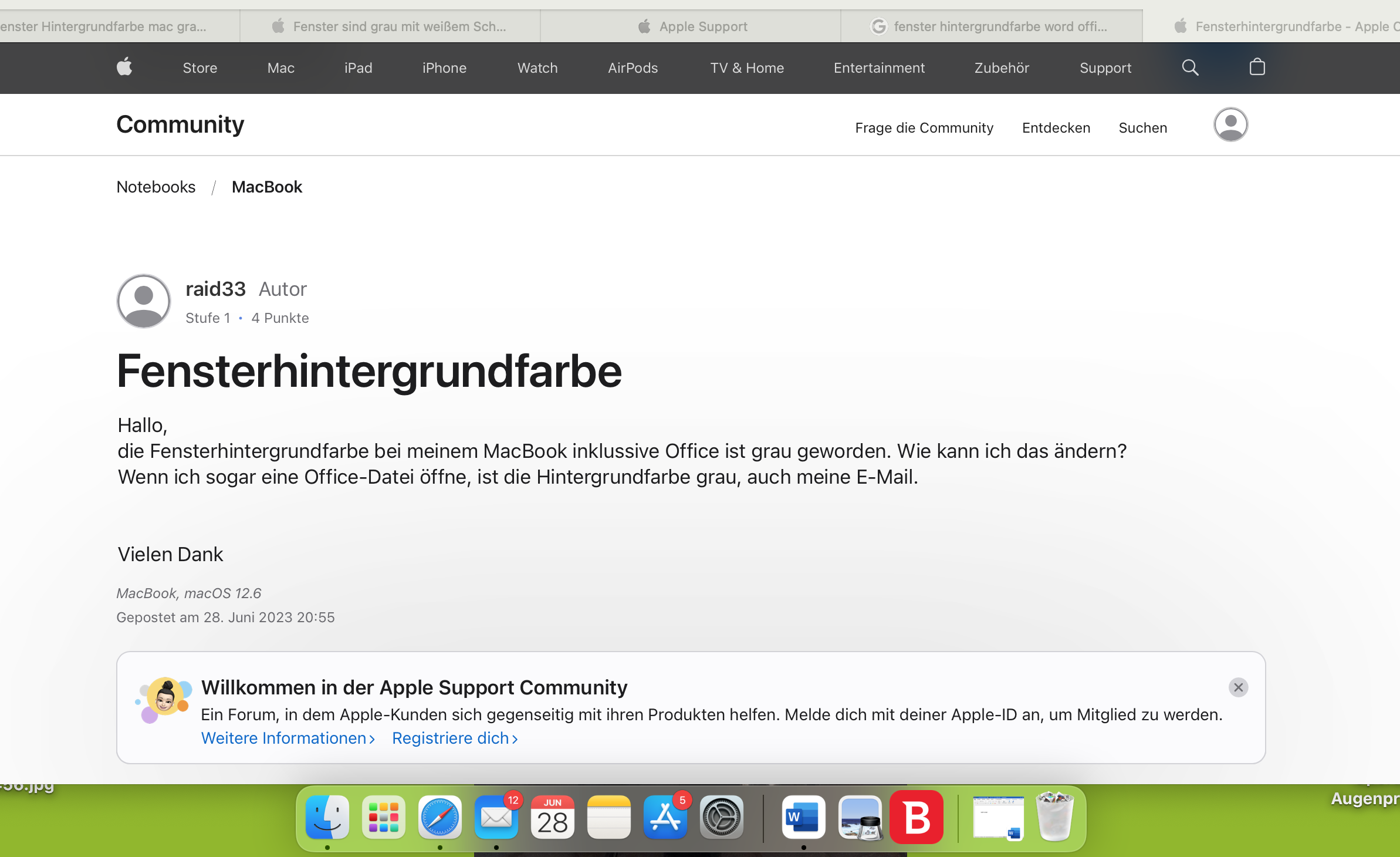Viewport: 1400px width, 857px height.
Task: Click raid33's author avatar
Action: point(144,301)
